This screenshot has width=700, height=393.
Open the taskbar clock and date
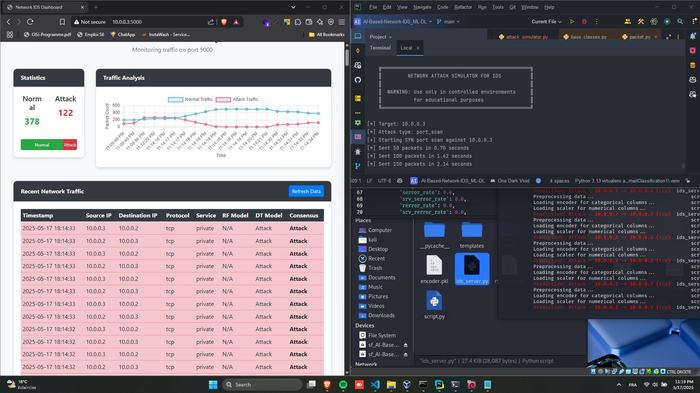pos(683,385)
